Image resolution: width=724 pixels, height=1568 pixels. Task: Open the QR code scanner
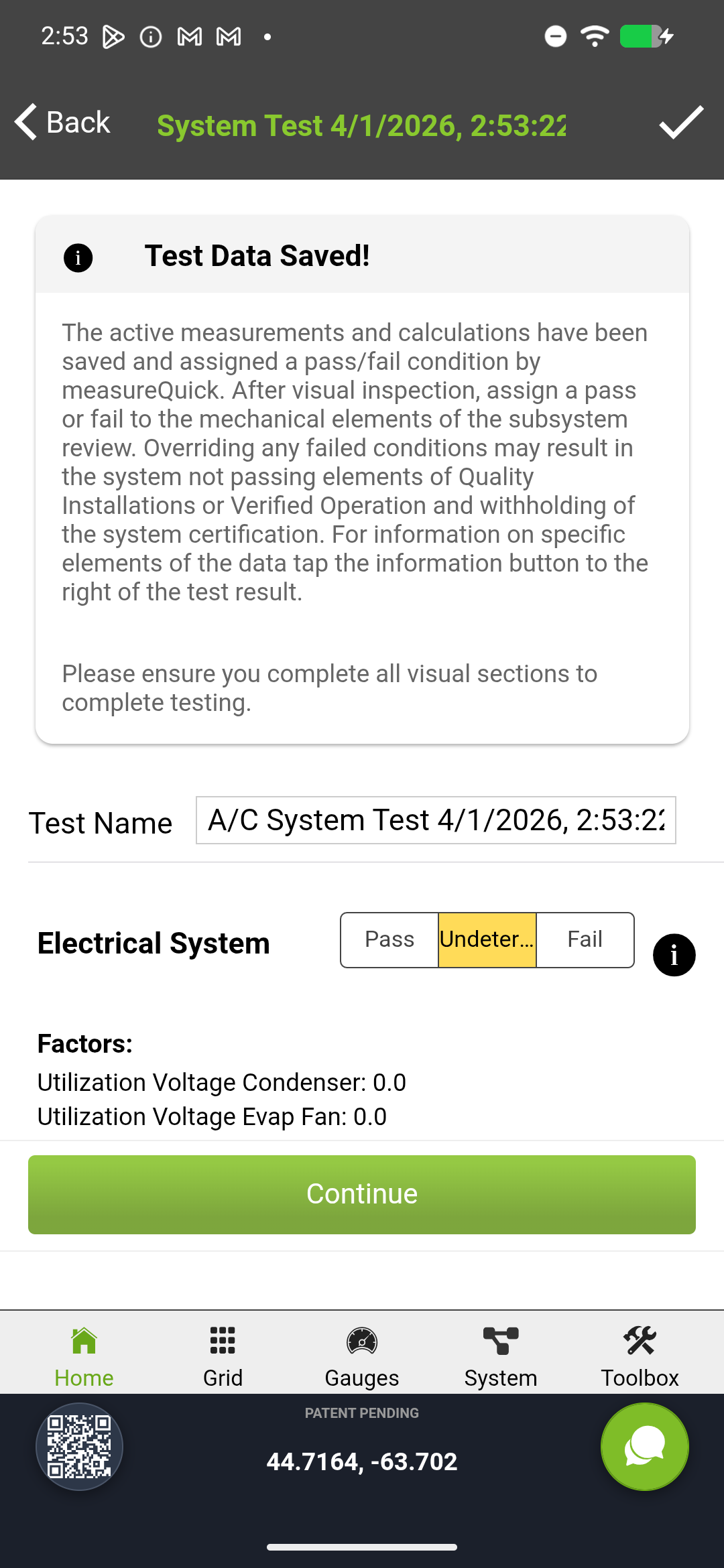pyautogui.click(x=79, y=1446)
